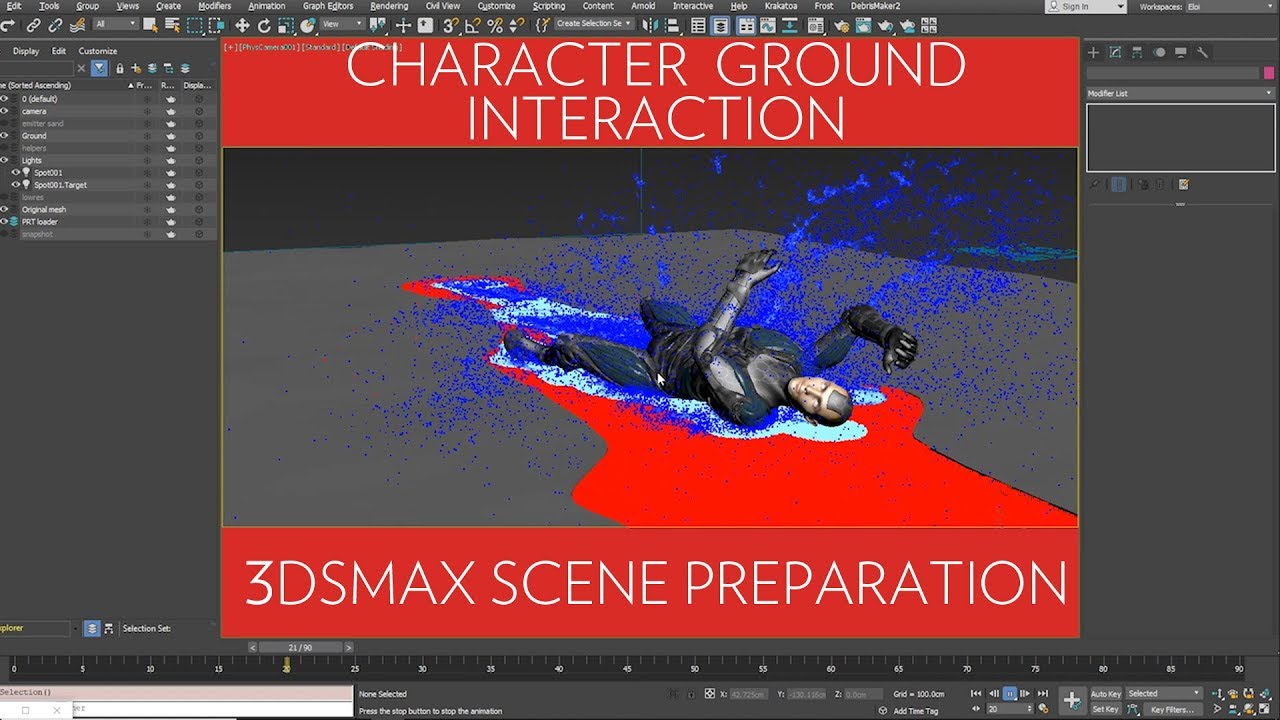This screenshot has width=1280, height=720.
Task: Click the Unlink Selection chain icon
Action: click(x=55, y=25)
